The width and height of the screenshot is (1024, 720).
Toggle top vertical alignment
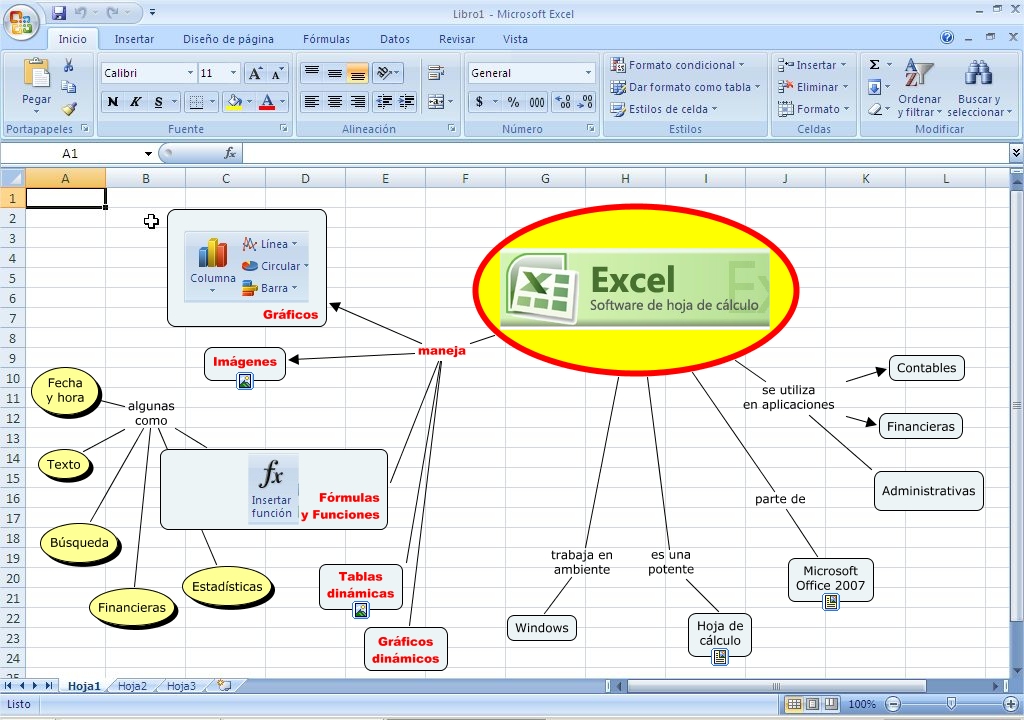point(312,73)
